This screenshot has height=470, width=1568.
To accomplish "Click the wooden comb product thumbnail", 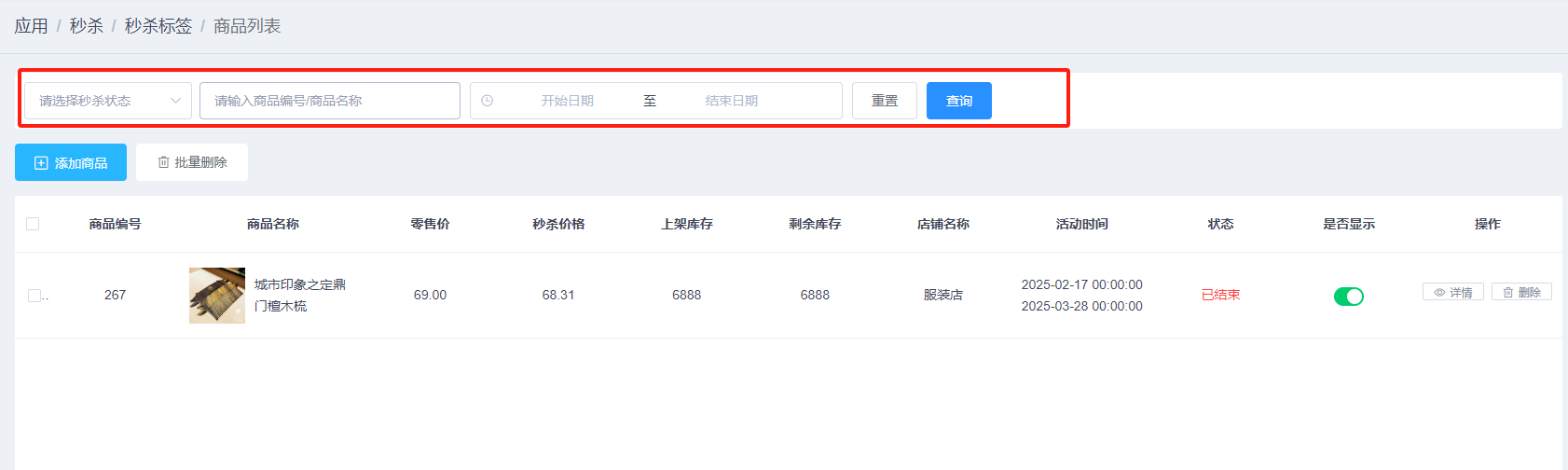I will click(216, 296).
